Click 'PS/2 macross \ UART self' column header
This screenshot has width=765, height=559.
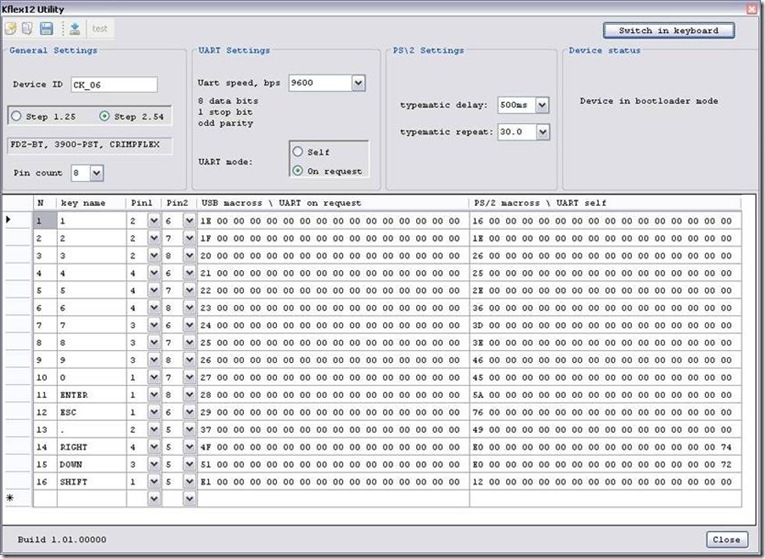pyautogui.click(x=605, y=203)
